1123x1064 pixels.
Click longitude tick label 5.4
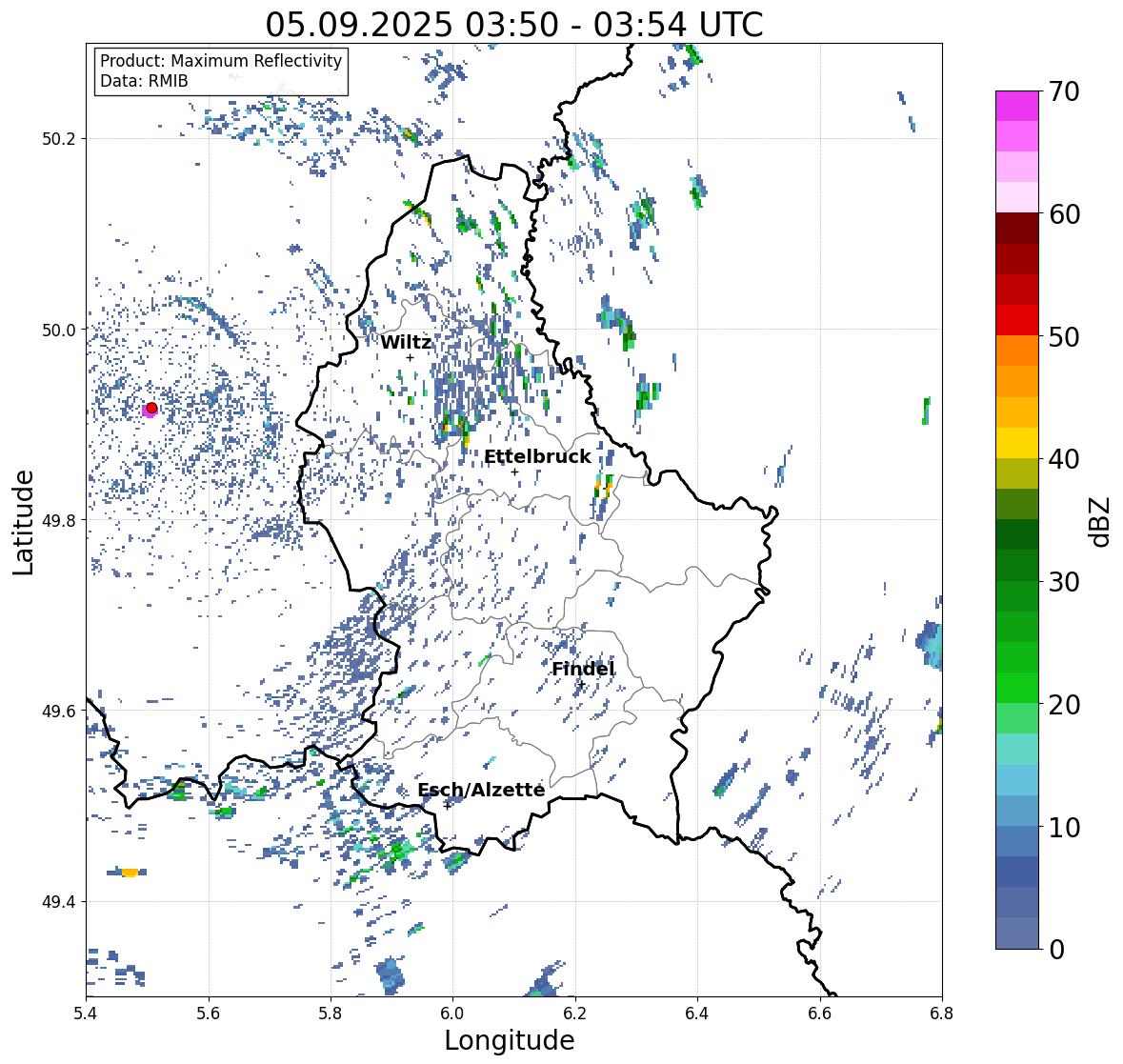[86, 1013]
